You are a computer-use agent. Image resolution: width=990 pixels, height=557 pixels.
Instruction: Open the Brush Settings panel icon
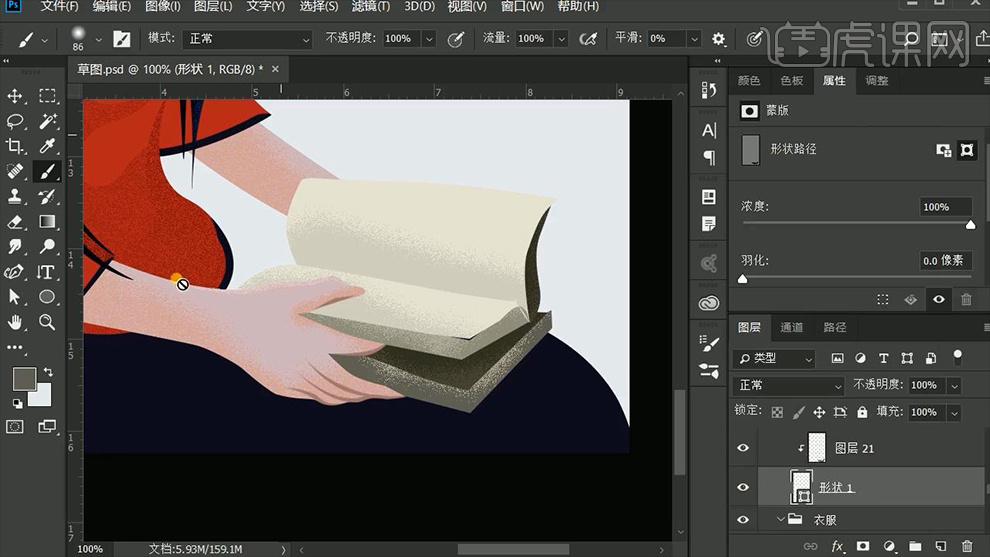point(708,344)
